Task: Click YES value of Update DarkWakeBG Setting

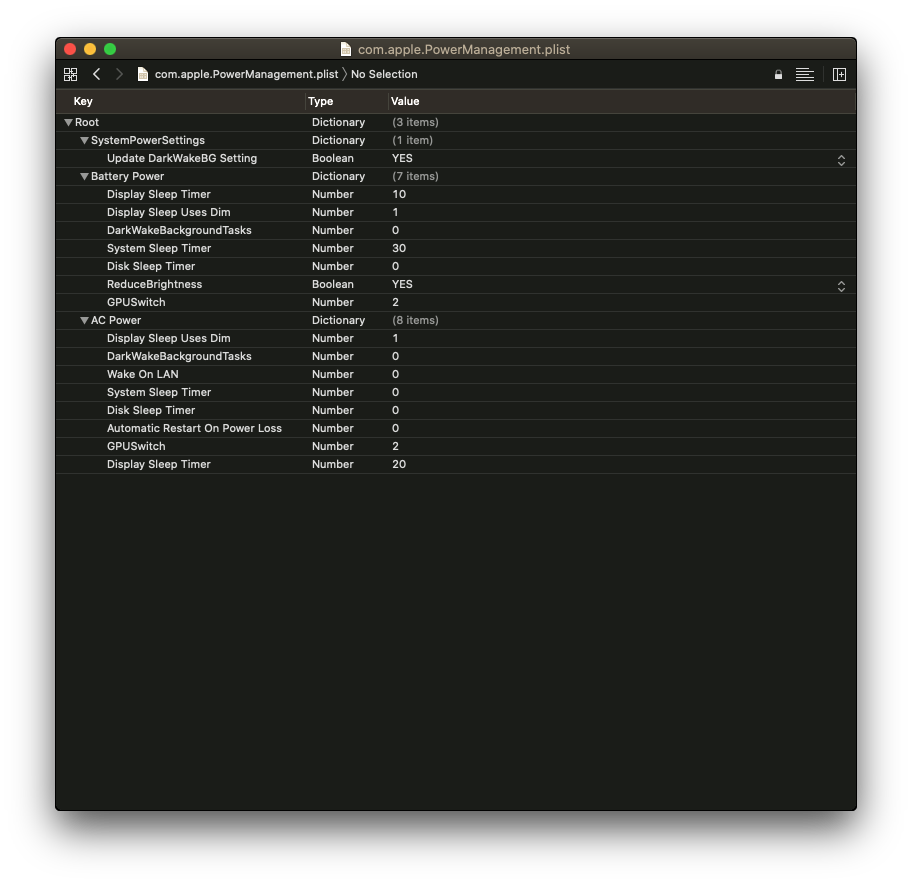Action: pyautogui.click(x=402, y=158)
